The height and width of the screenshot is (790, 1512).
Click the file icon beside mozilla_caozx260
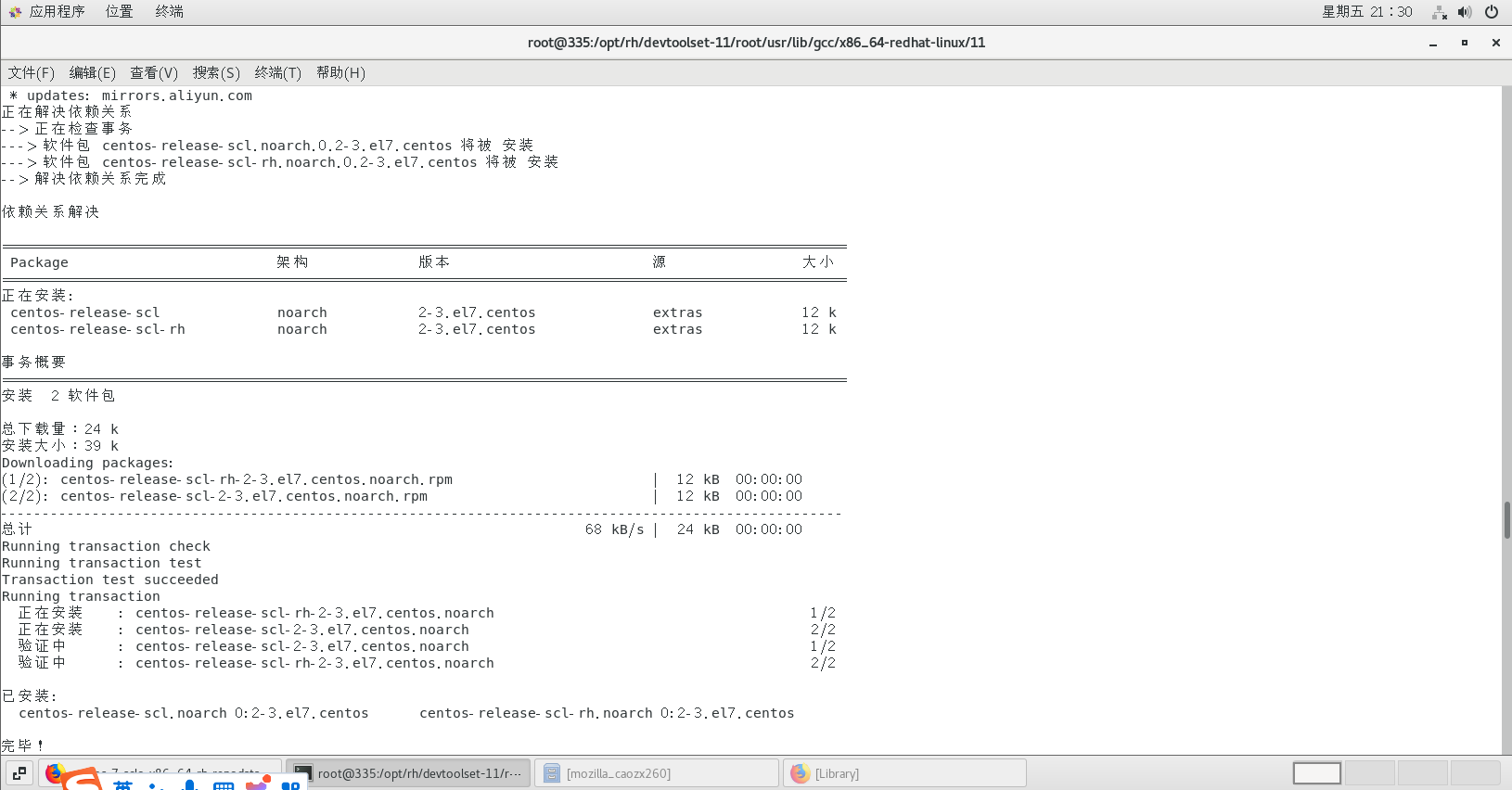552,773
